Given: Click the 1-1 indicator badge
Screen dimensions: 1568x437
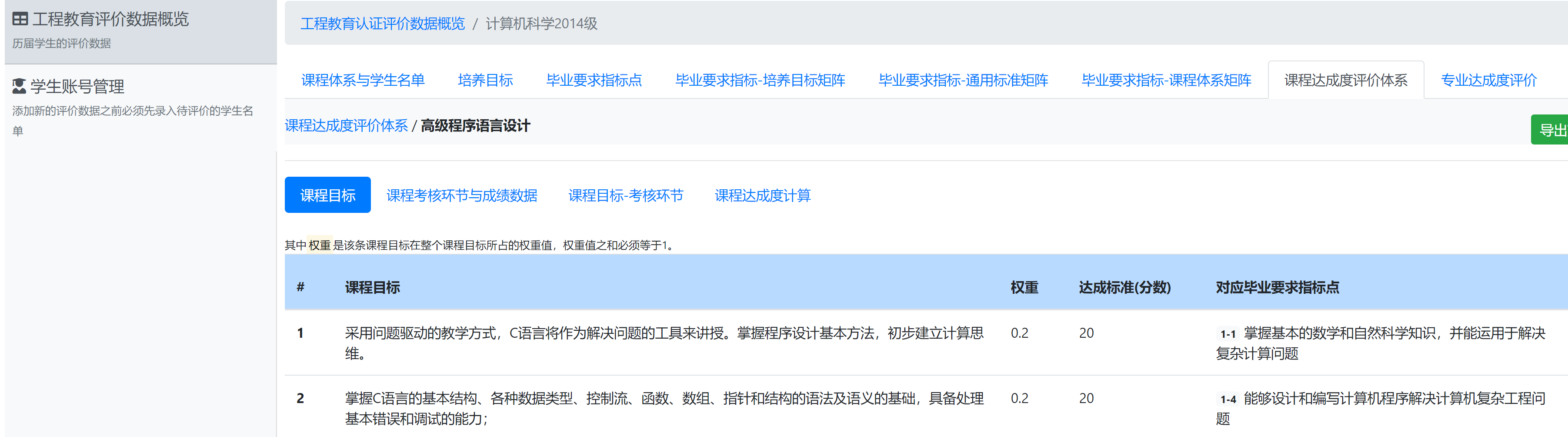Looking at the screenshot, I should click(1228, 334).
